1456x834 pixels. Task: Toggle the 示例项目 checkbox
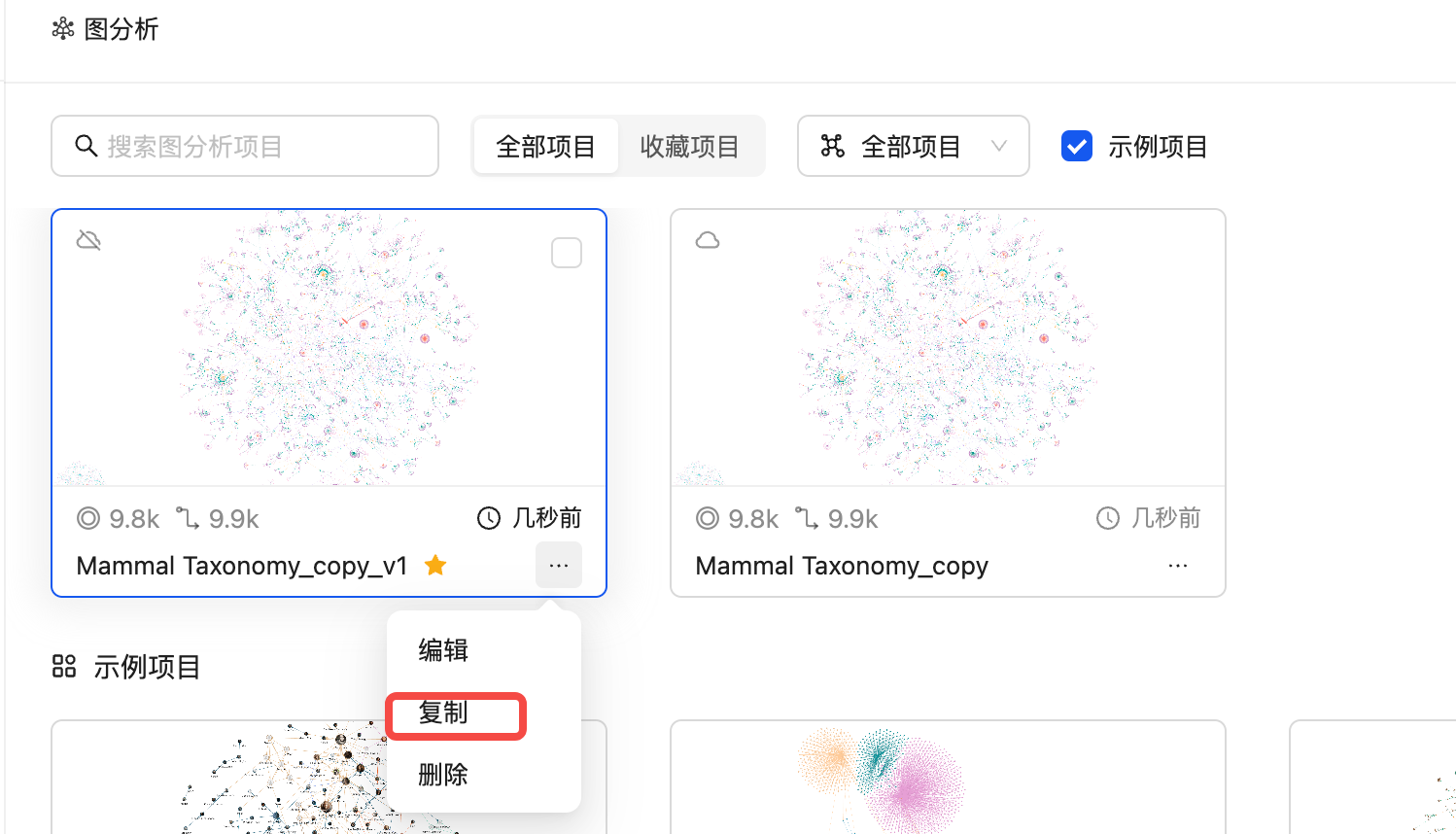pos(1077,146)
